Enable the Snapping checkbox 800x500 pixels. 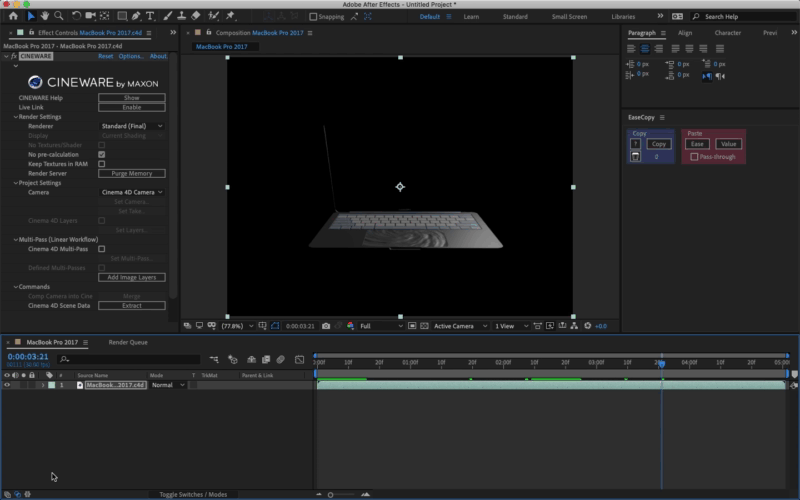click(313, 17)
